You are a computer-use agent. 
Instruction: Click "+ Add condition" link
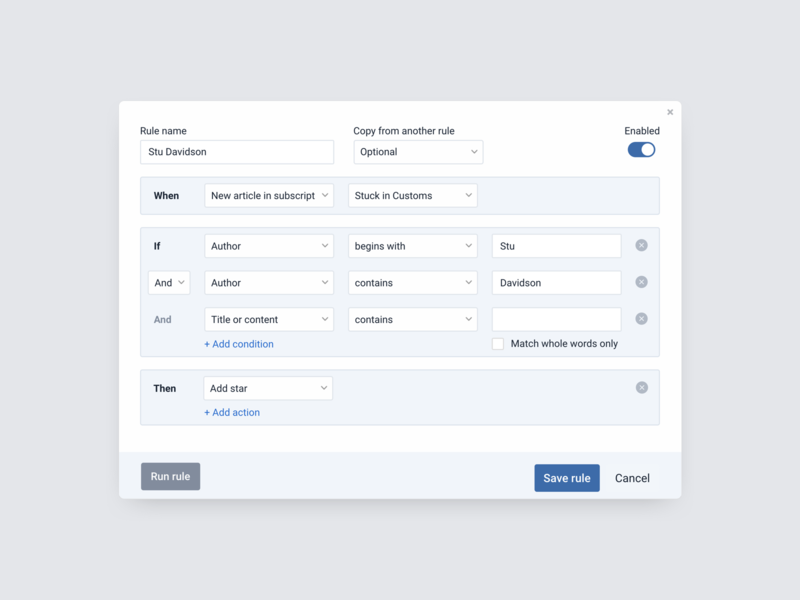pos(239,343)
